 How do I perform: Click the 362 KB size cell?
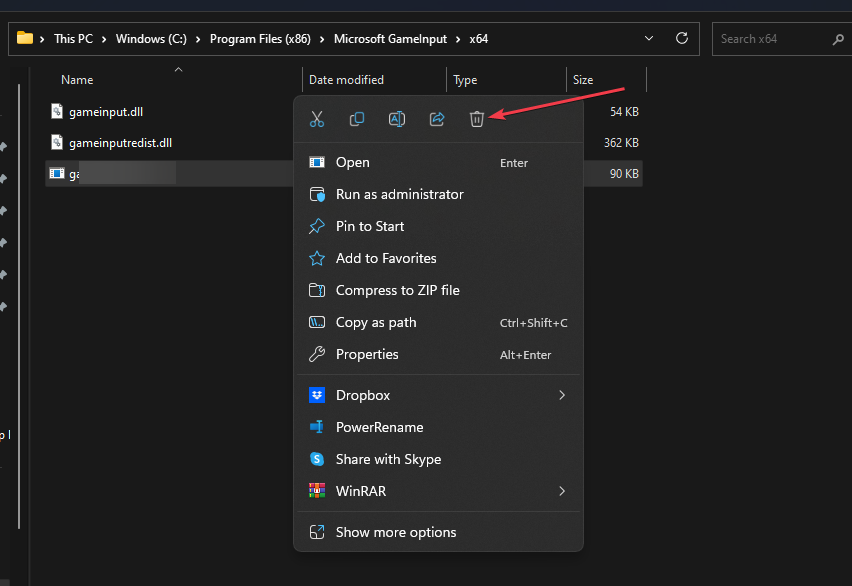pos(621,143)
